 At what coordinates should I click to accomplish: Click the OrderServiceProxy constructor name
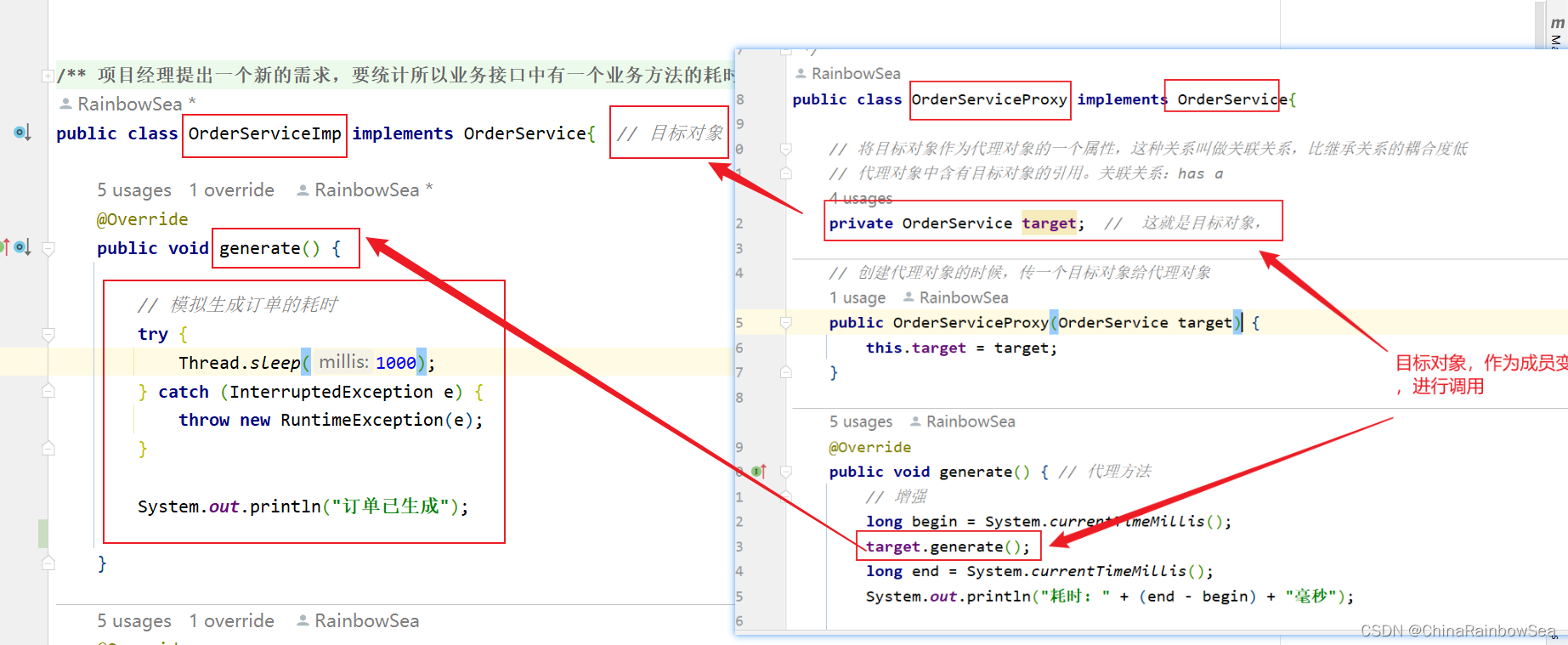tap(971, 322)
